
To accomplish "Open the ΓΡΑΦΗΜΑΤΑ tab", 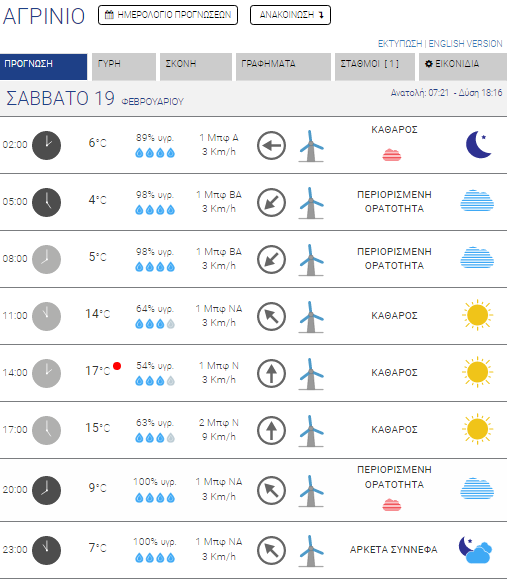I will point(283,66).
